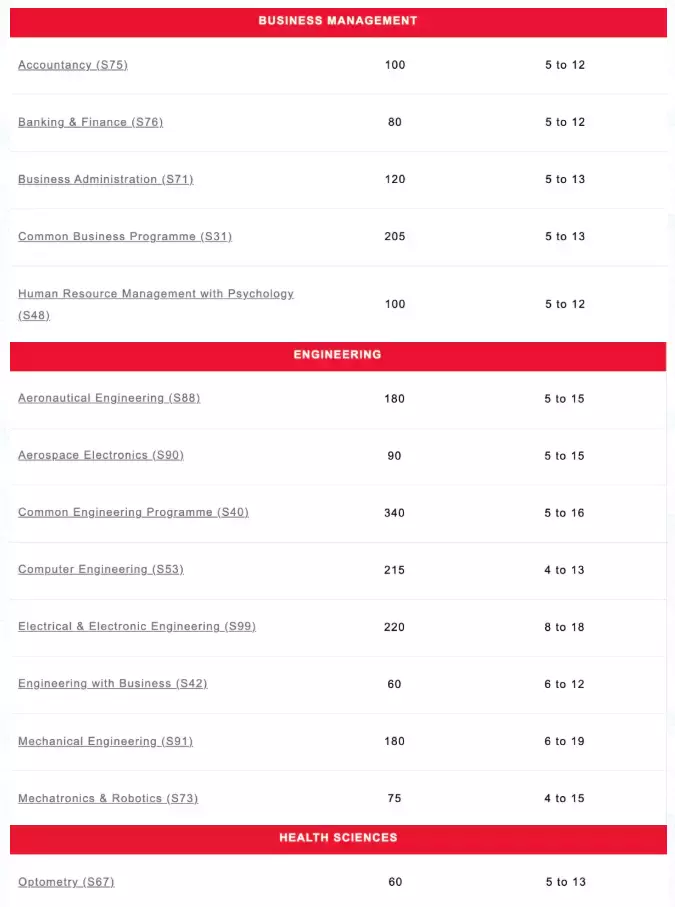Select the Common Business Programme (S31) link

[x=124, y=236]
